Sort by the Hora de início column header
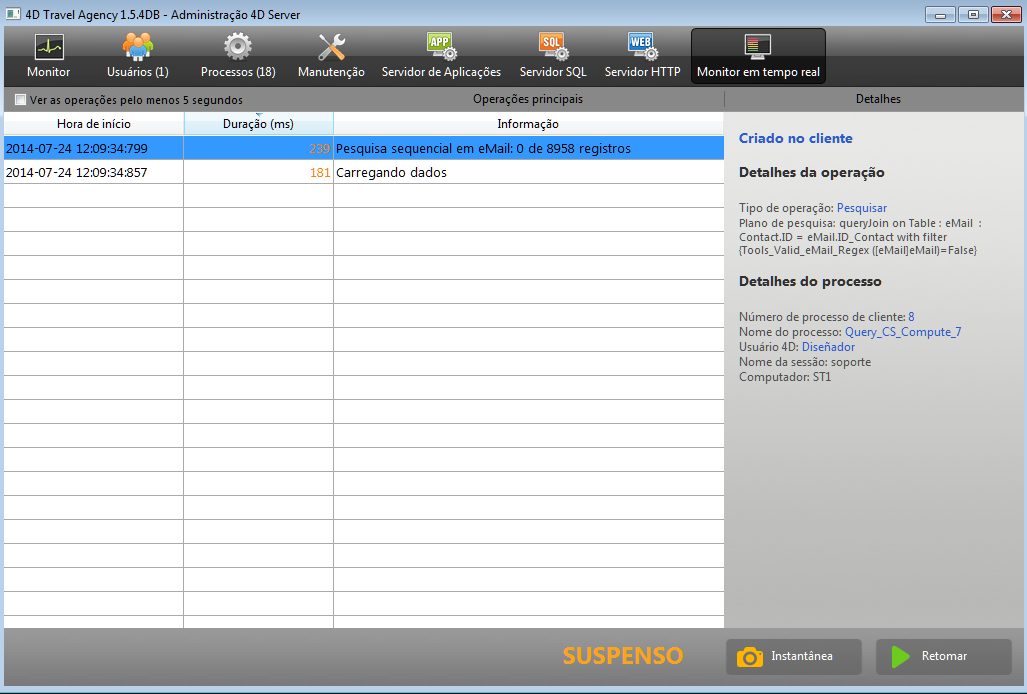This screenshot has height=694, width=1027. [x=94, y=124]
